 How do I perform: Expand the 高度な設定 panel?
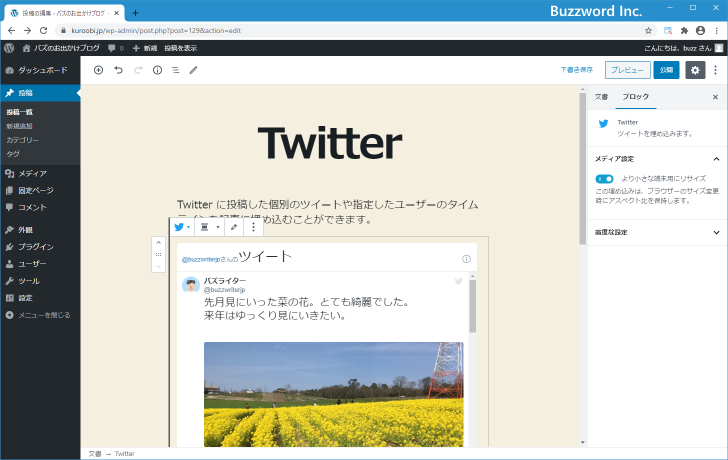657,232
